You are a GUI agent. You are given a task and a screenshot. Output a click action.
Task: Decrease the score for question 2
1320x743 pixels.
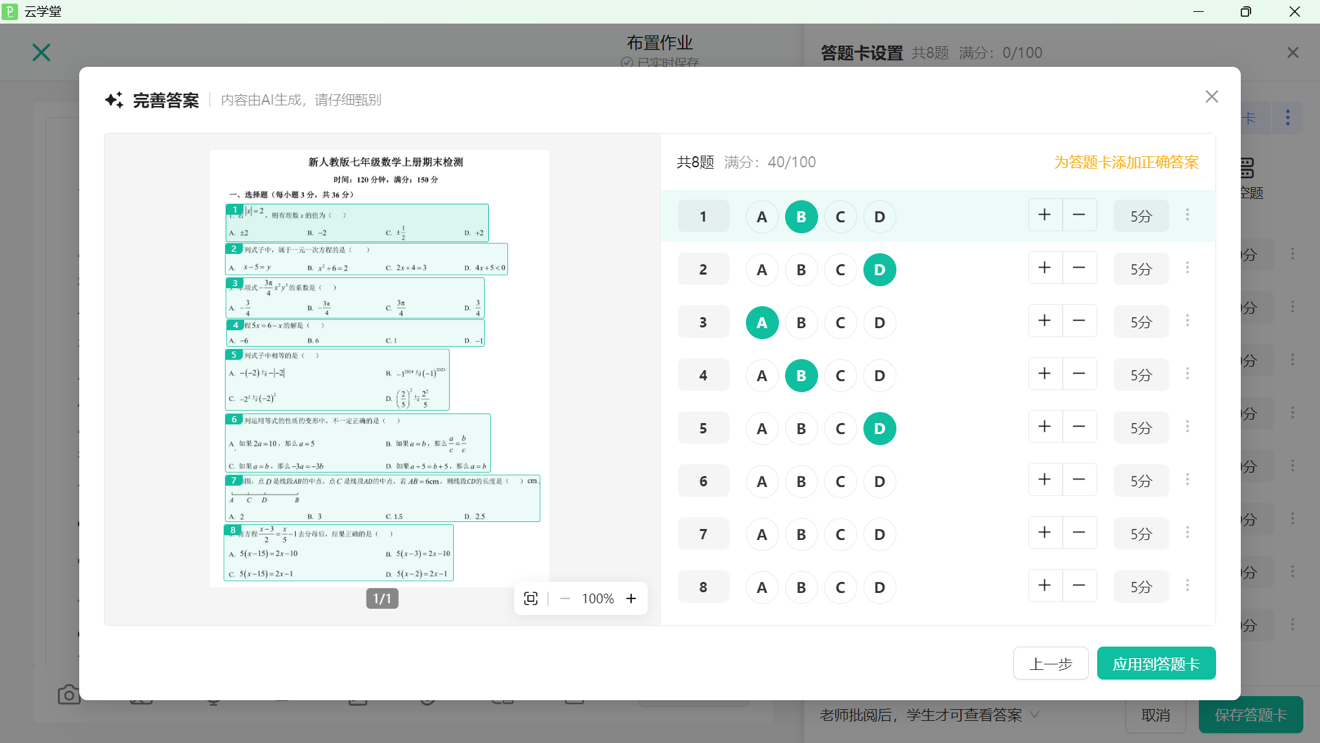(x=1079, y=268)
